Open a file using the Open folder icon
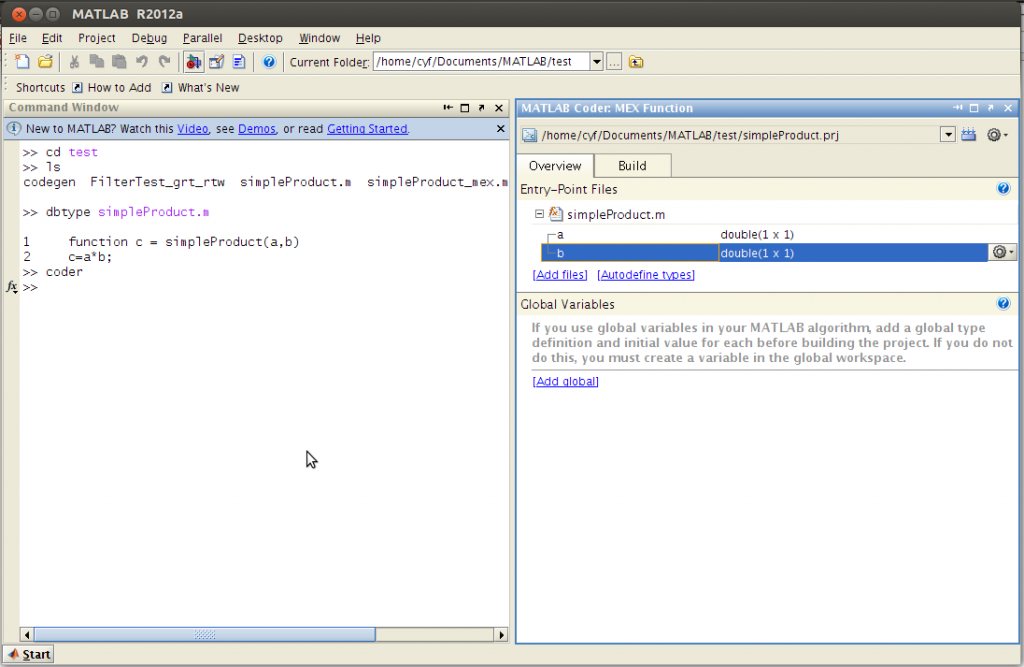The width and height of the screenshot is (1024, 667). (x=45, y=61)
